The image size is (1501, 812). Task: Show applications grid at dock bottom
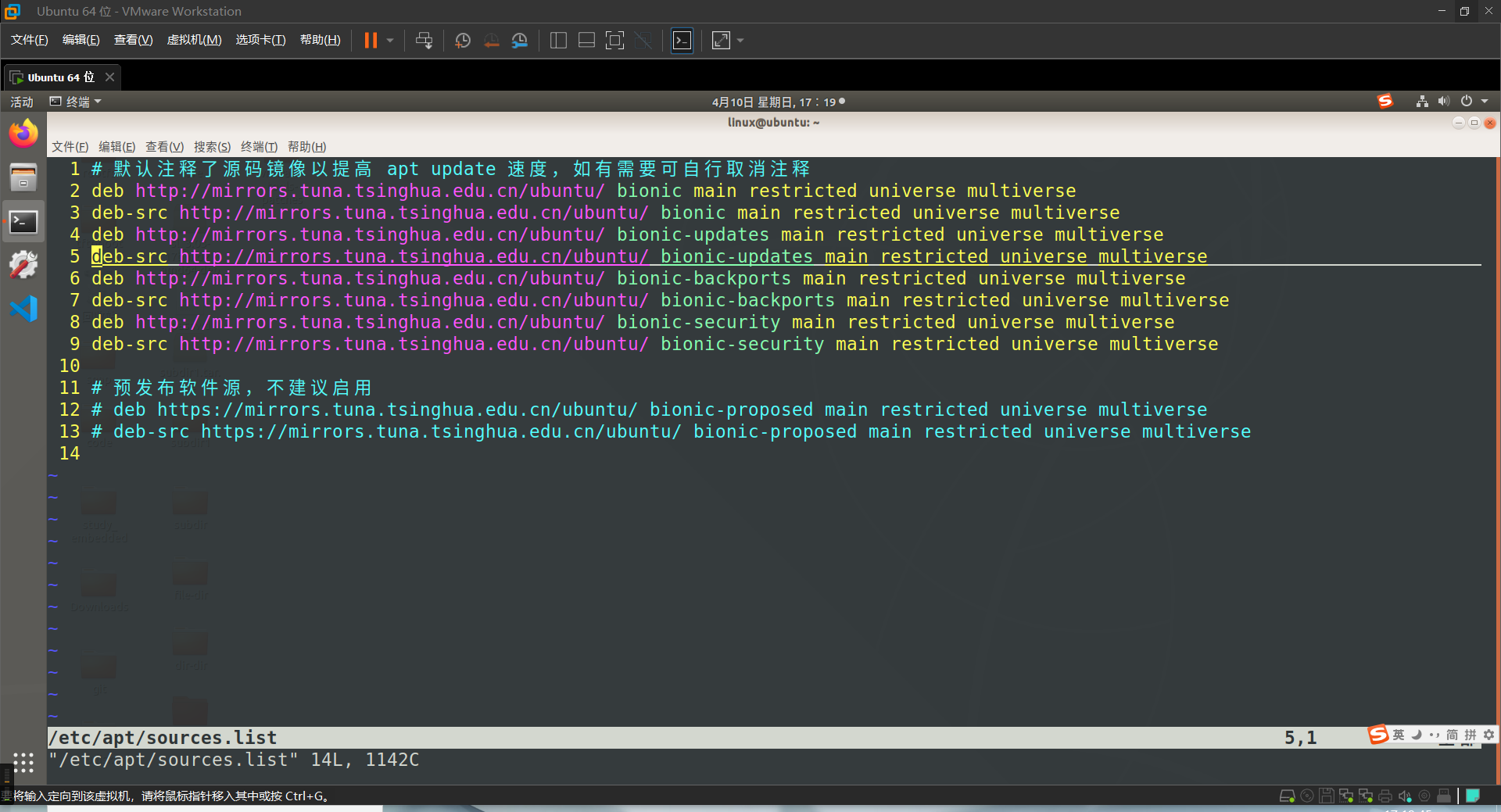[23, 763]
